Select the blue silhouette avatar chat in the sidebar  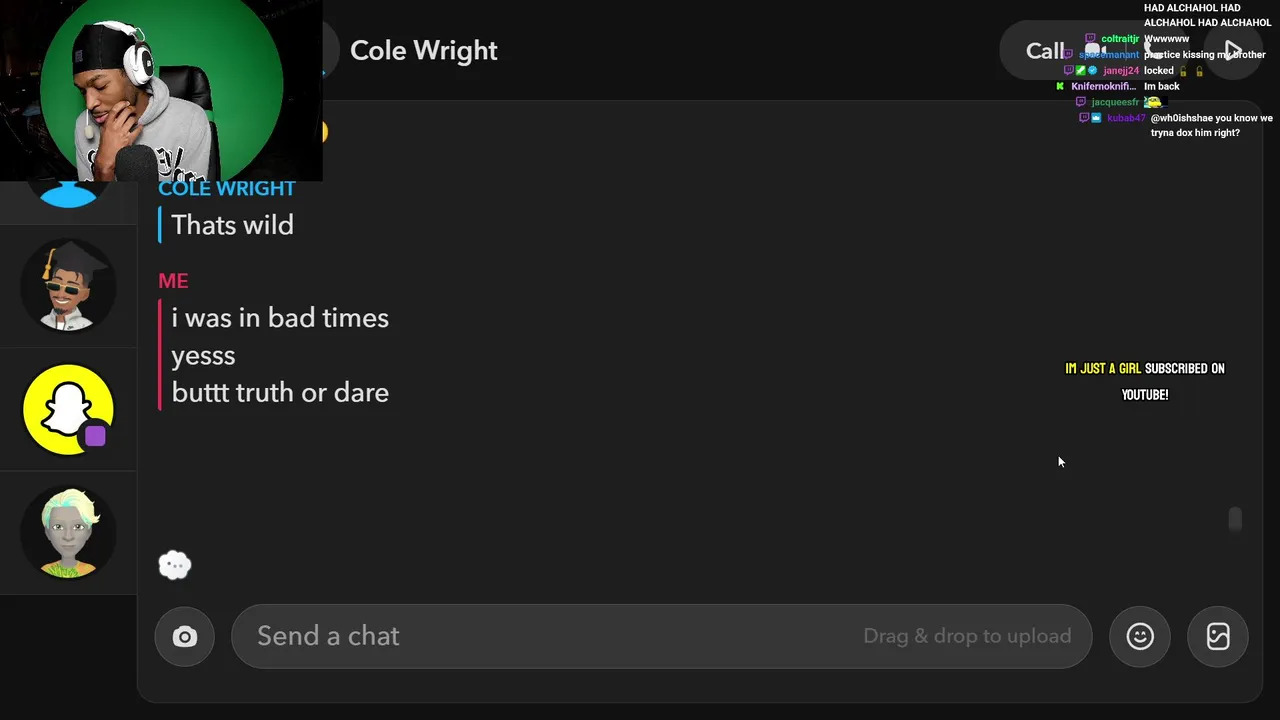[x=68, y=194]
